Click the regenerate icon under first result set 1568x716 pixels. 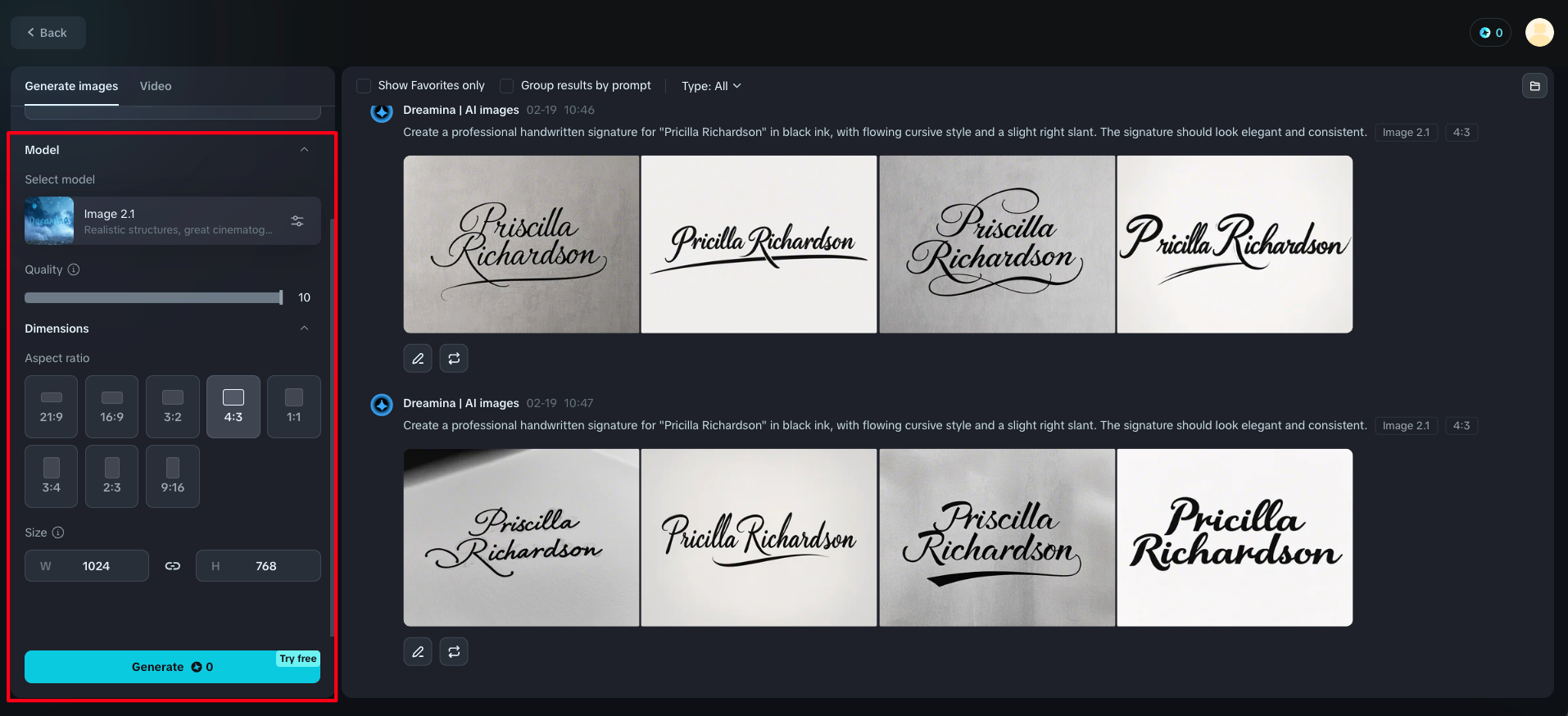coord(454,358)
